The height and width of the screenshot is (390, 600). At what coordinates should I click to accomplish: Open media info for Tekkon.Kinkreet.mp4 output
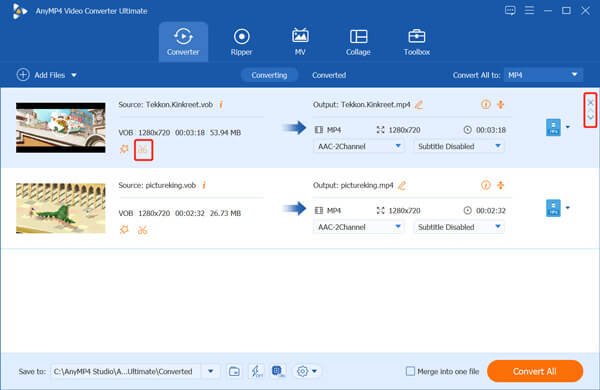tap(486, 104)
